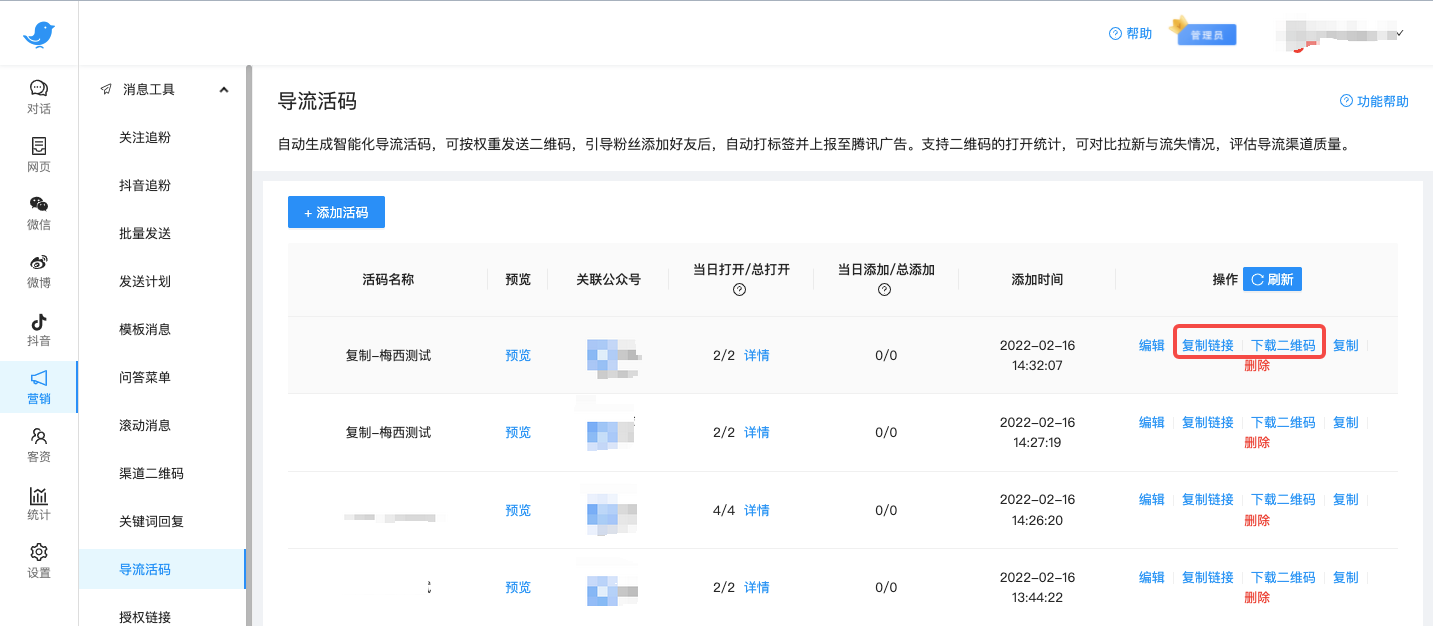Click the 添加活码 button
This screenshot has width=1433, height=626.
(336, 211)
